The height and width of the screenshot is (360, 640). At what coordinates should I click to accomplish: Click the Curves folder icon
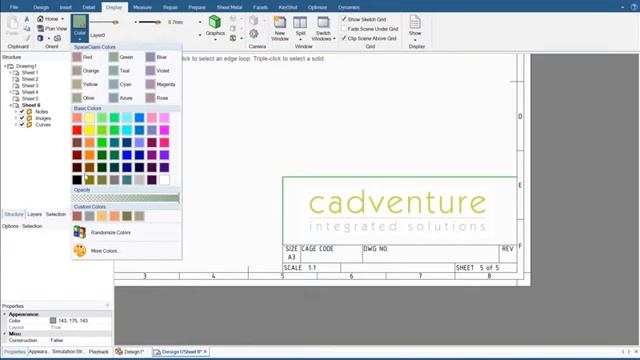click(29, 124)
